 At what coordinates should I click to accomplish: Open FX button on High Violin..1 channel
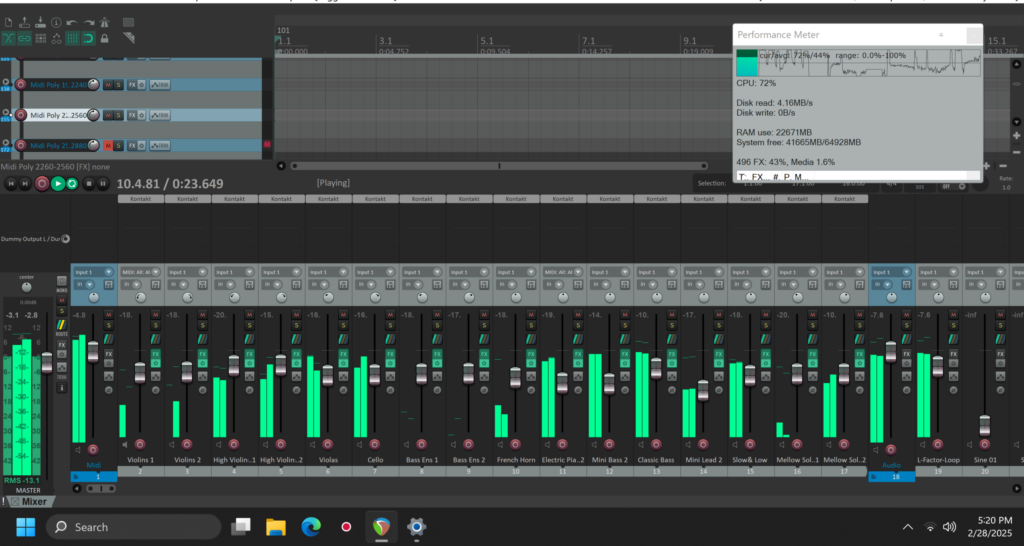point(249,353)
